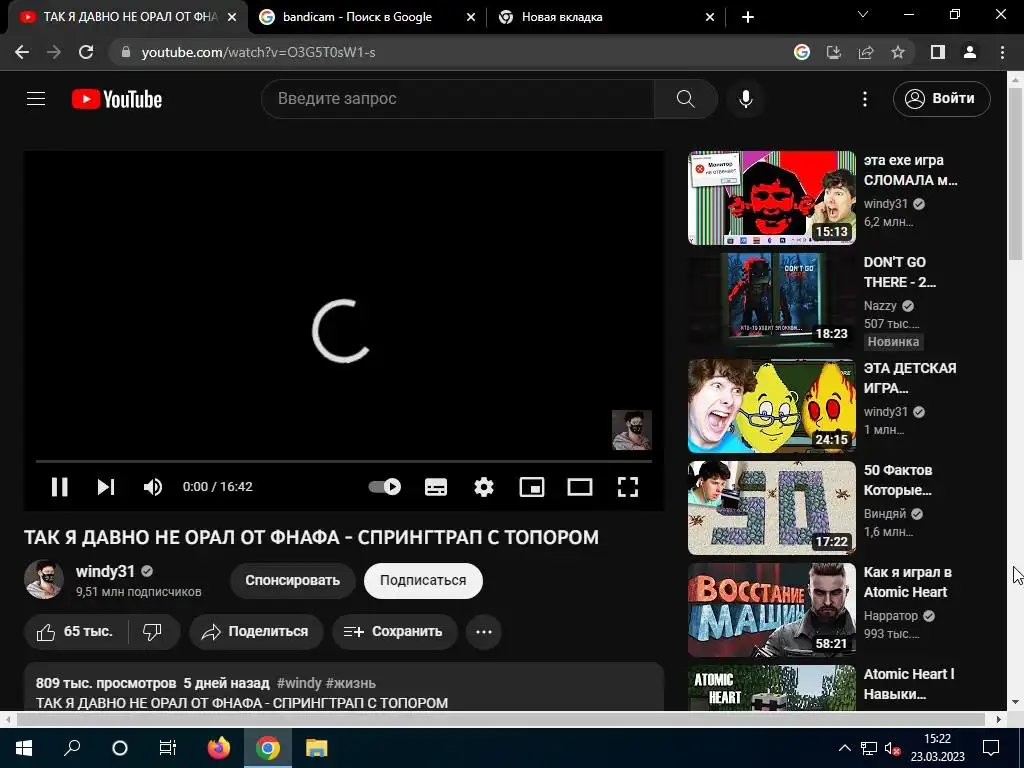Click Google icon in address bar
1024x768 pixels.
pyautogui.click(x=802, y=52)
